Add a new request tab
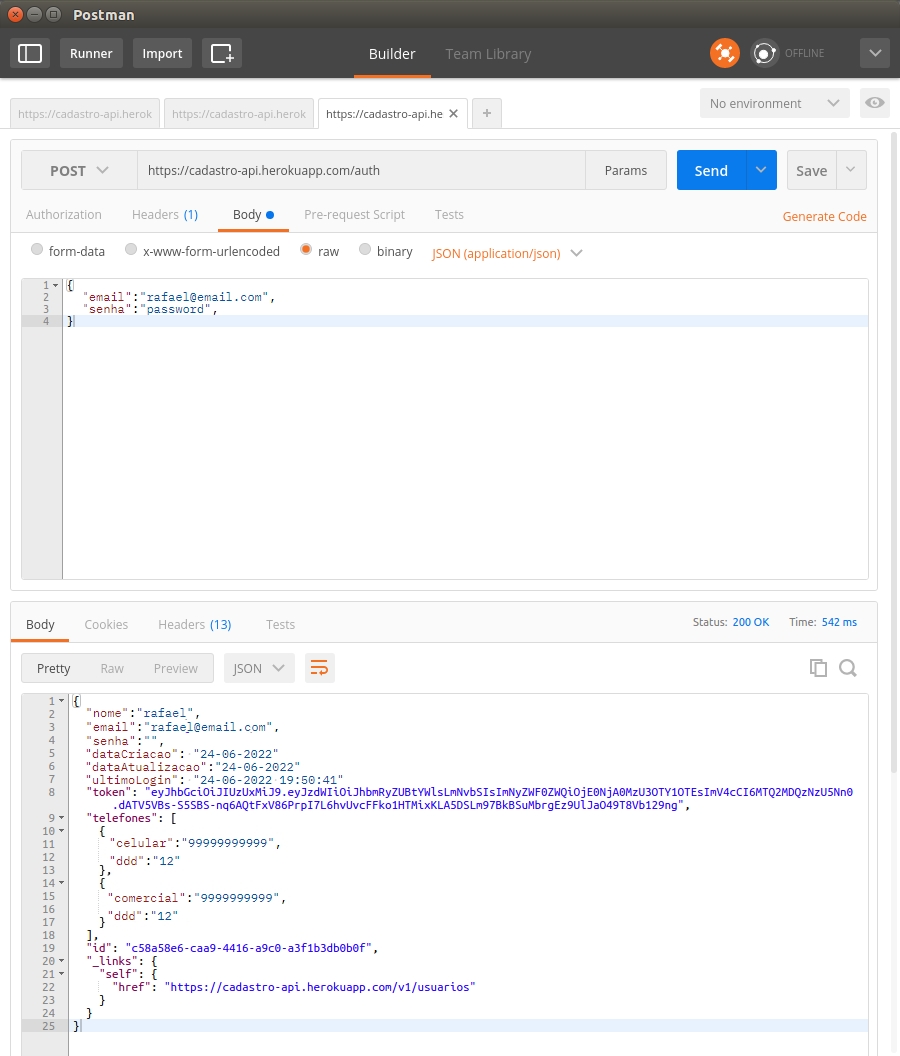This screenshot has height=1056, width=900. (487, 113)
